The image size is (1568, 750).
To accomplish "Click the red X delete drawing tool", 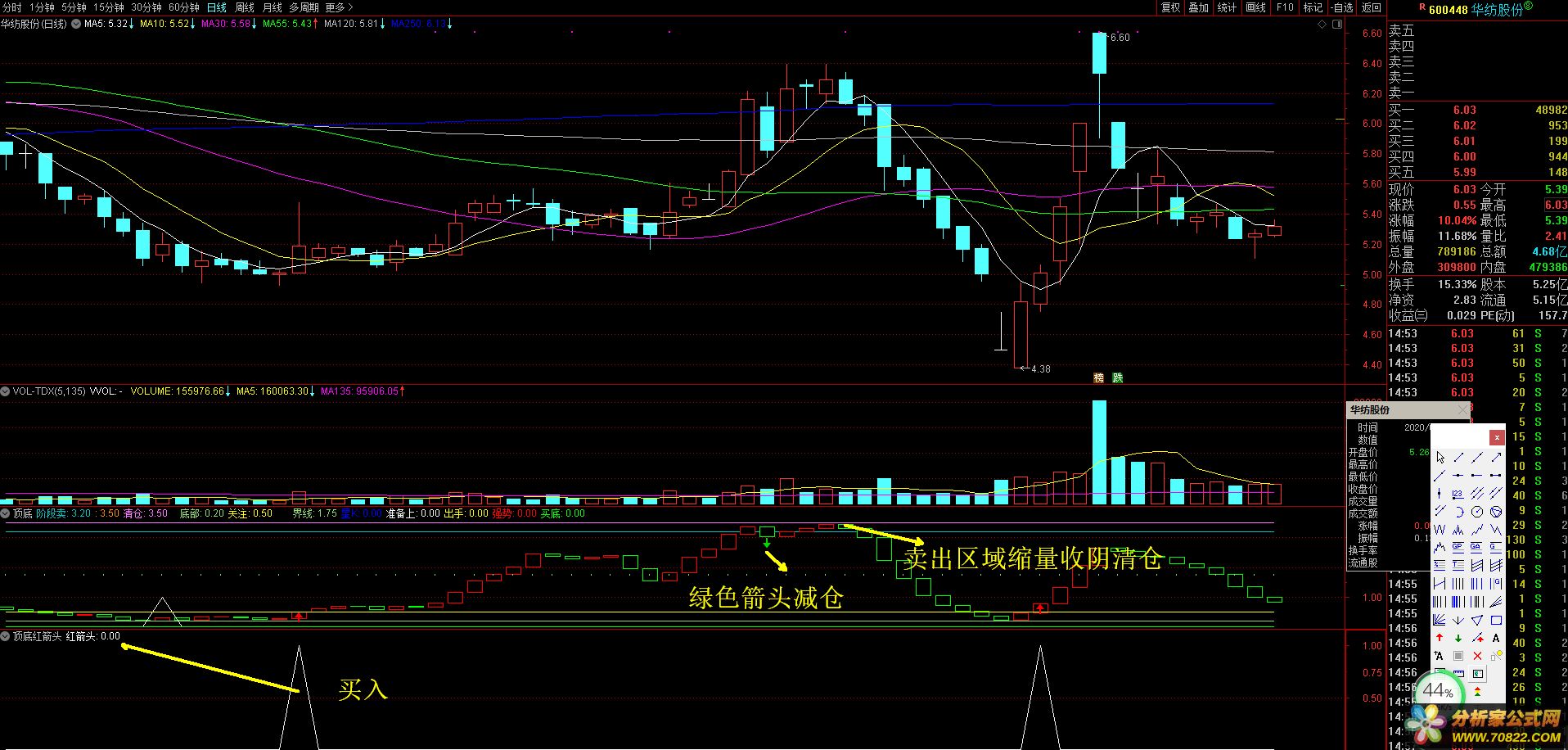I will pos(1477,656).
